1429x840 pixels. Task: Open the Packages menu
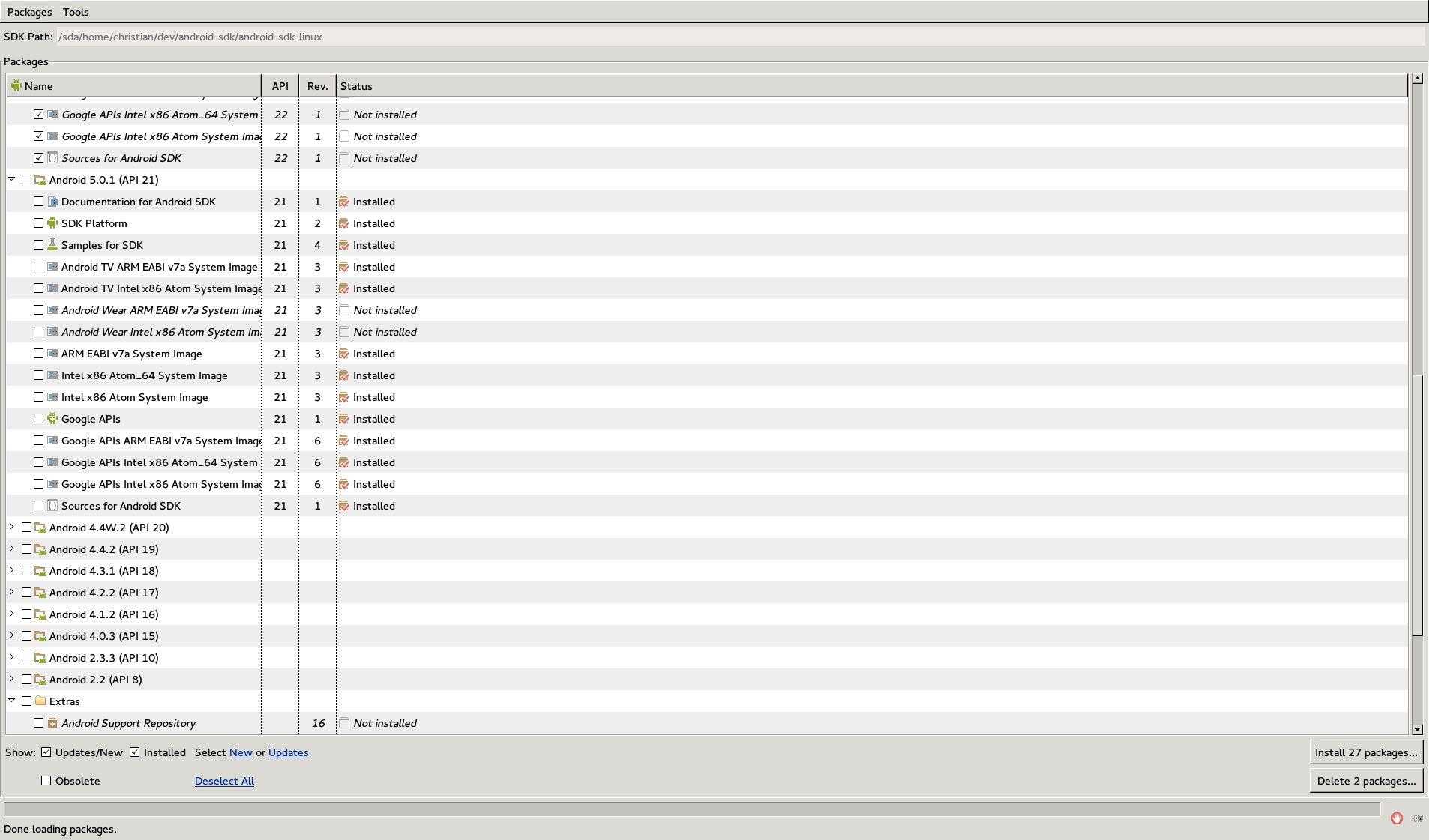[x=30, y=12]
